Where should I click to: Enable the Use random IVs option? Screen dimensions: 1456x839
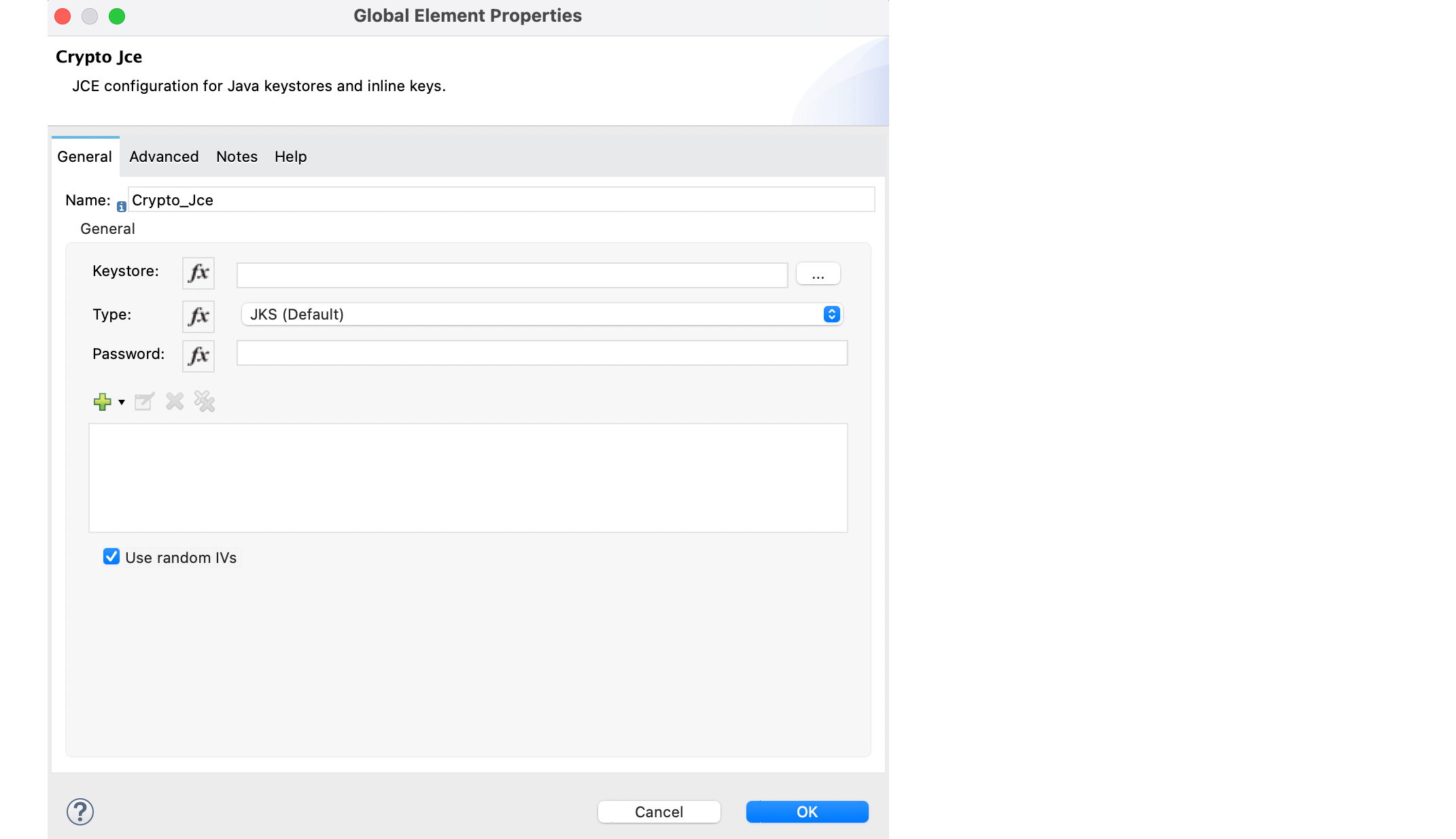coord(110,557)
